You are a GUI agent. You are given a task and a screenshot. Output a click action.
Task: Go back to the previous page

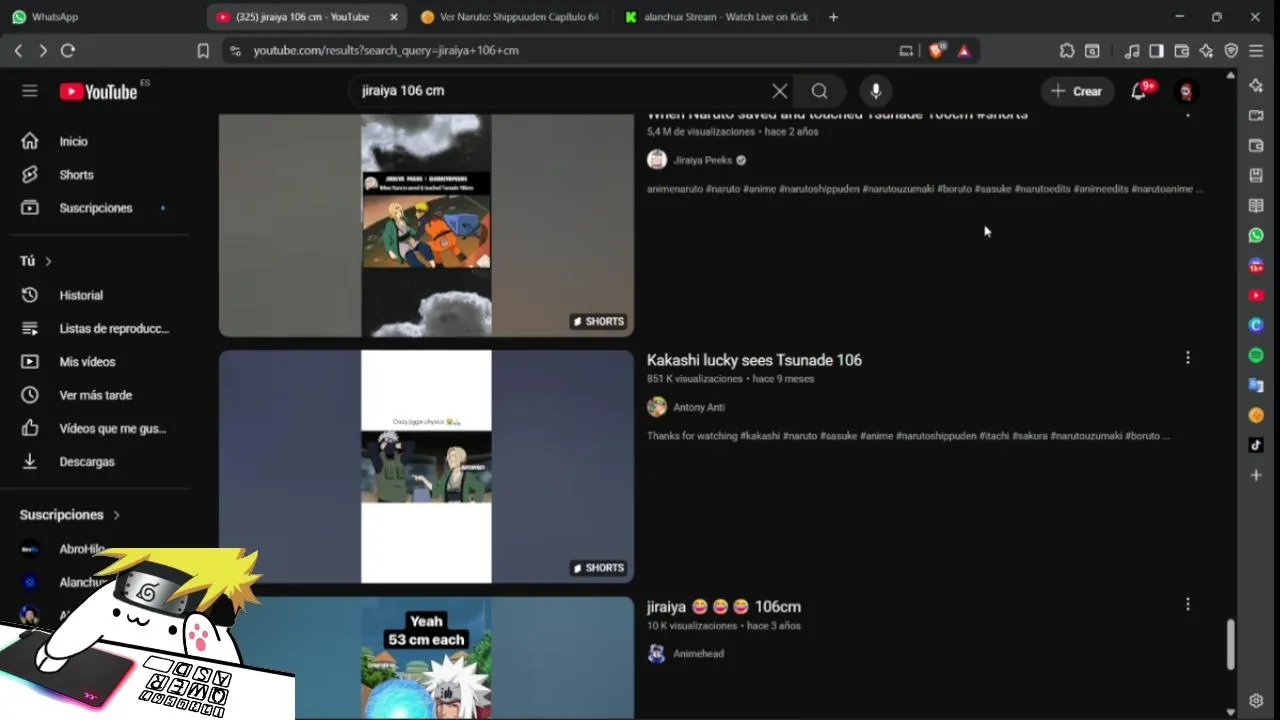tap(18, 50)
